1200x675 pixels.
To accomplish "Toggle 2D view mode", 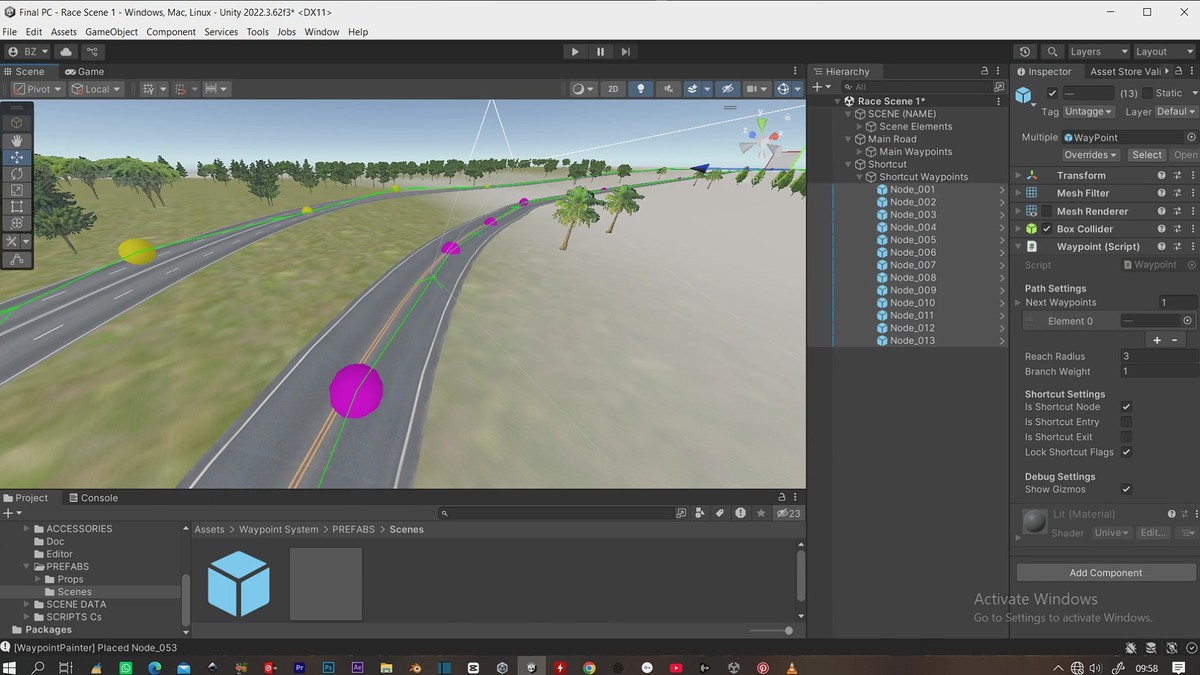I will coord(613,89).
